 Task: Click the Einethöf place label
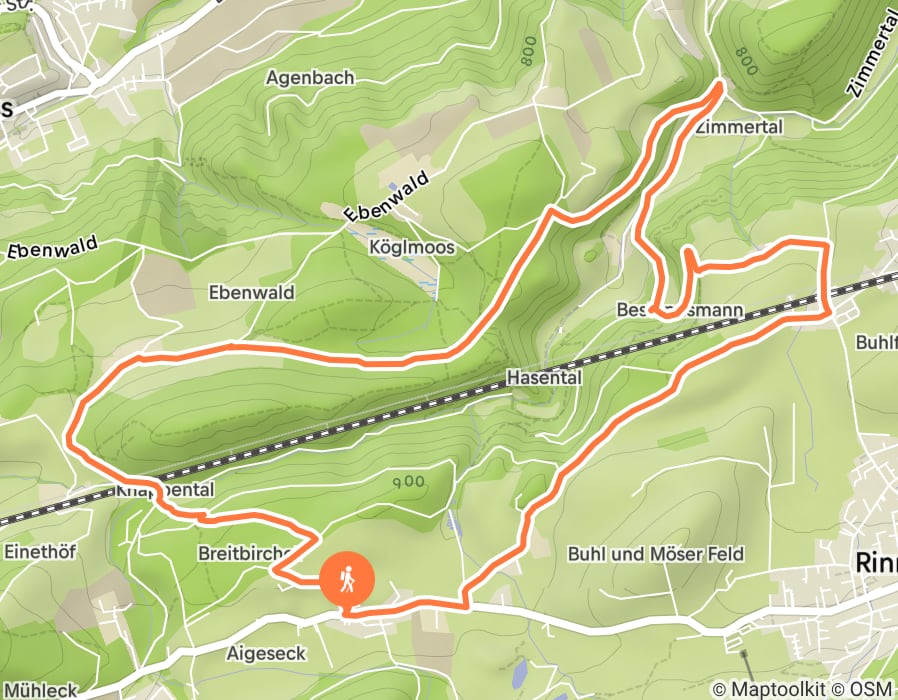pyautogui.click(x=40, y=552)
